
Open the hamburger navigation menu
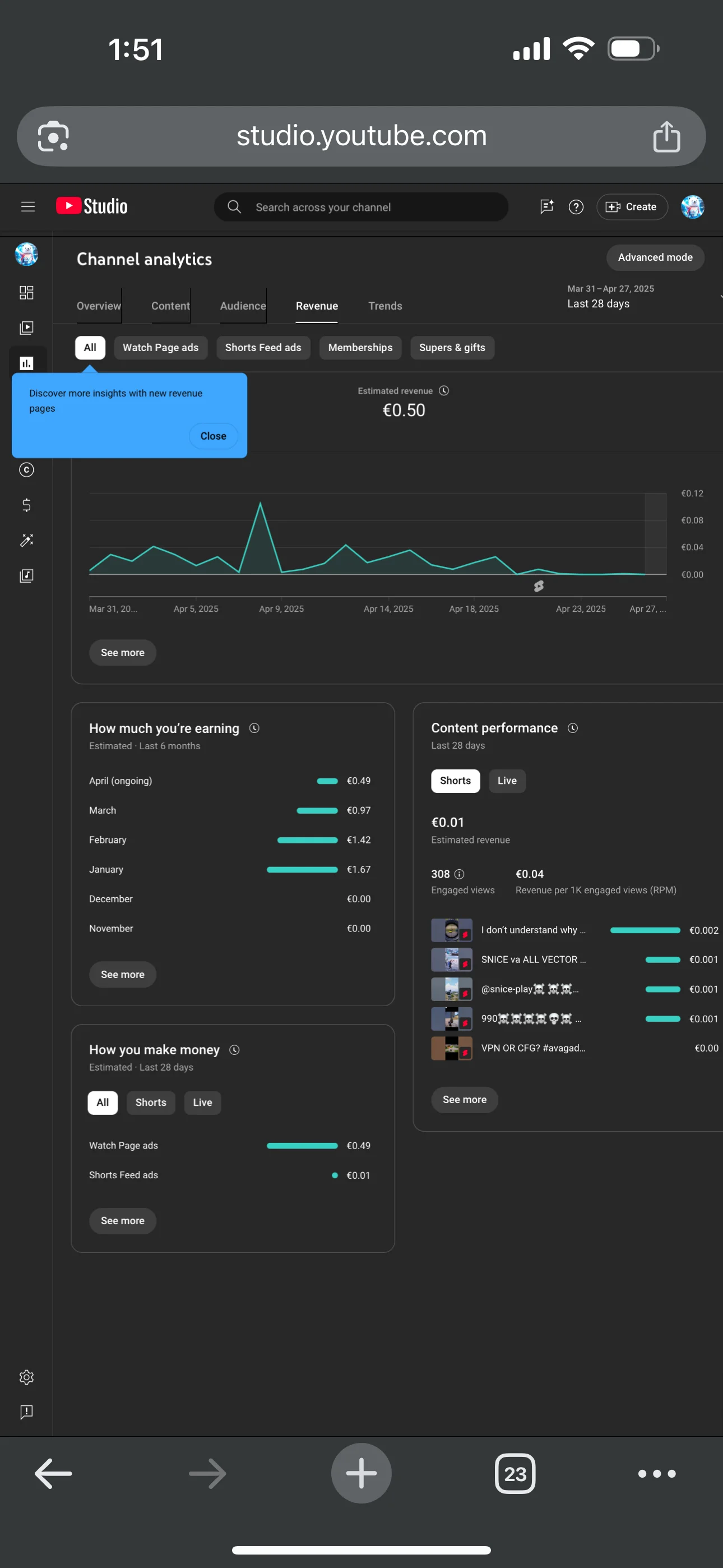pos(27,207)
